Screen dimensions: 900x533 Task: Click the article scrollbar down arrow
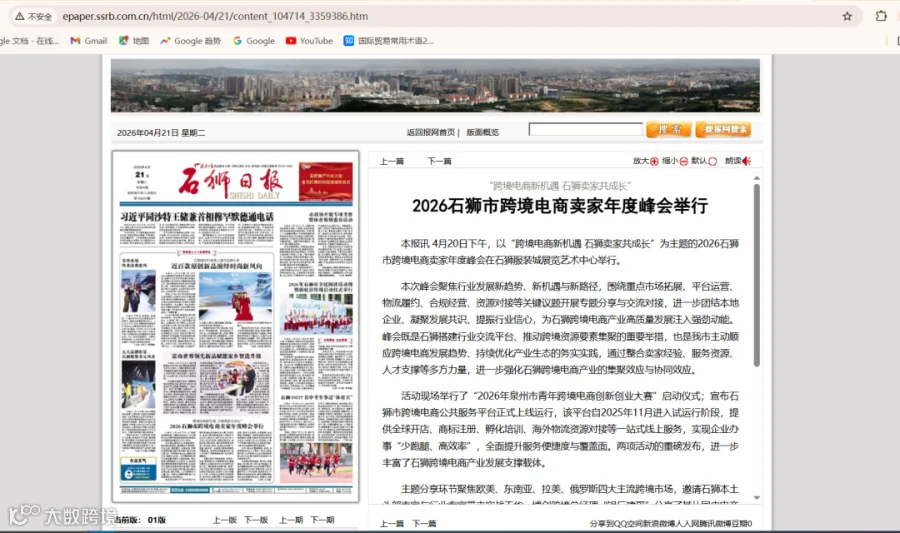pyautogui.click(x=757, y=498)
